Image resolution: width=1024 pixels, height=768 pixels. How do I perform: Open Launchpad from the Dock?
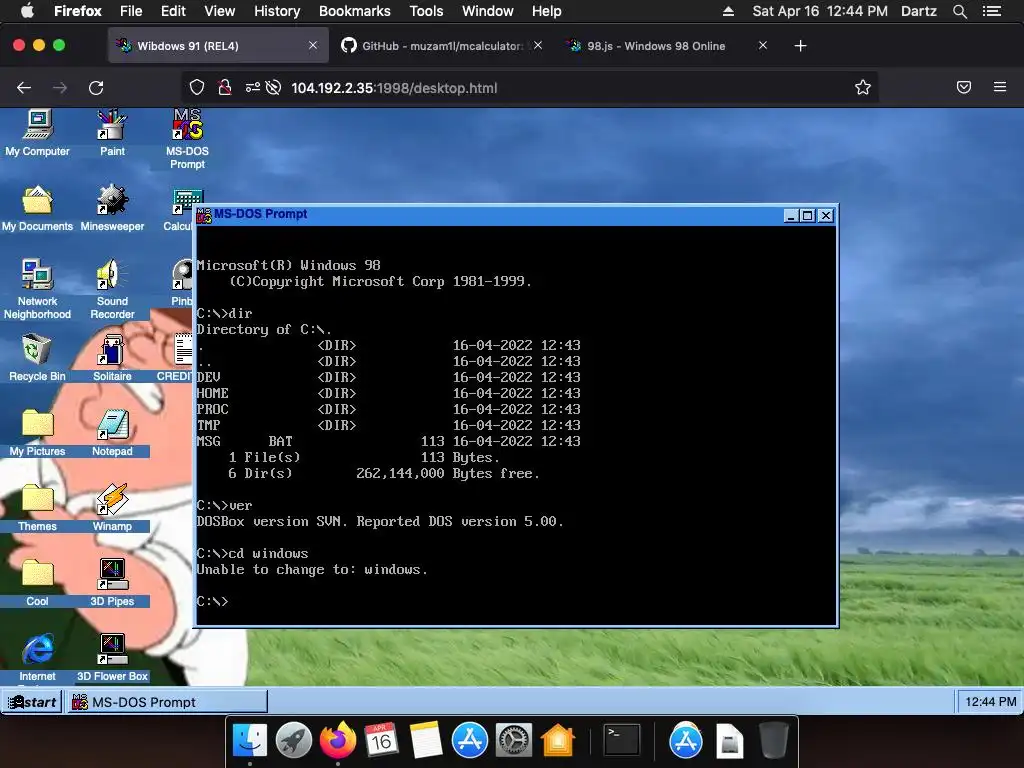coord(293,740)
